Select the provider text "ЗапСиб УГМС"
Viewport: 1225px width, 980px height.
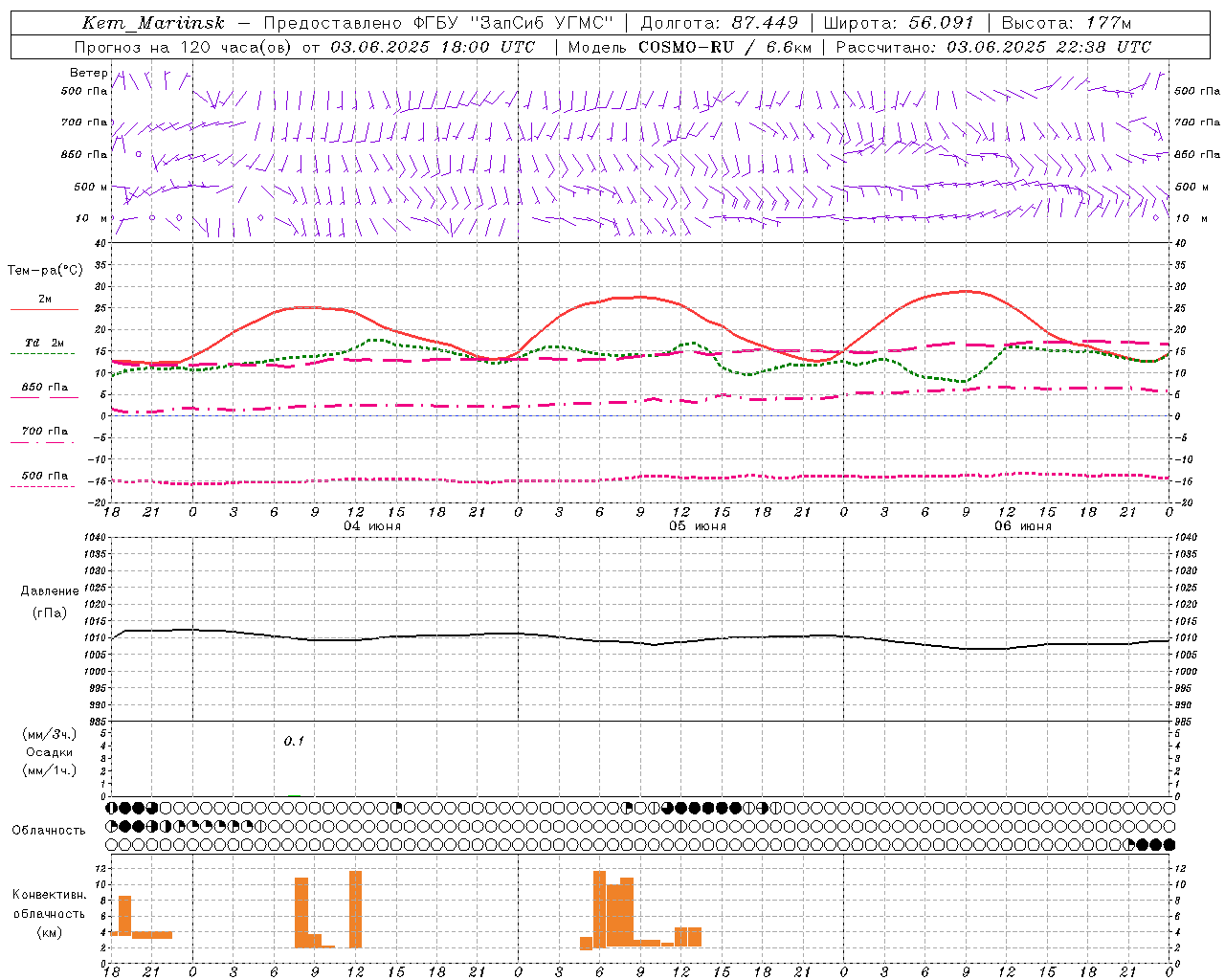541,23
